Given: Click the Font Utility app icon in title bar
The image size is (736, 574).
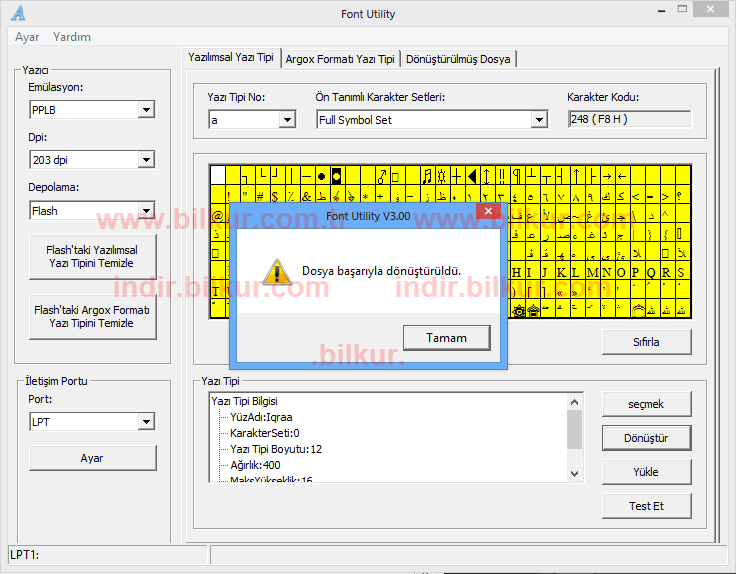Looking at the screenshot, I should click(18, 13).
